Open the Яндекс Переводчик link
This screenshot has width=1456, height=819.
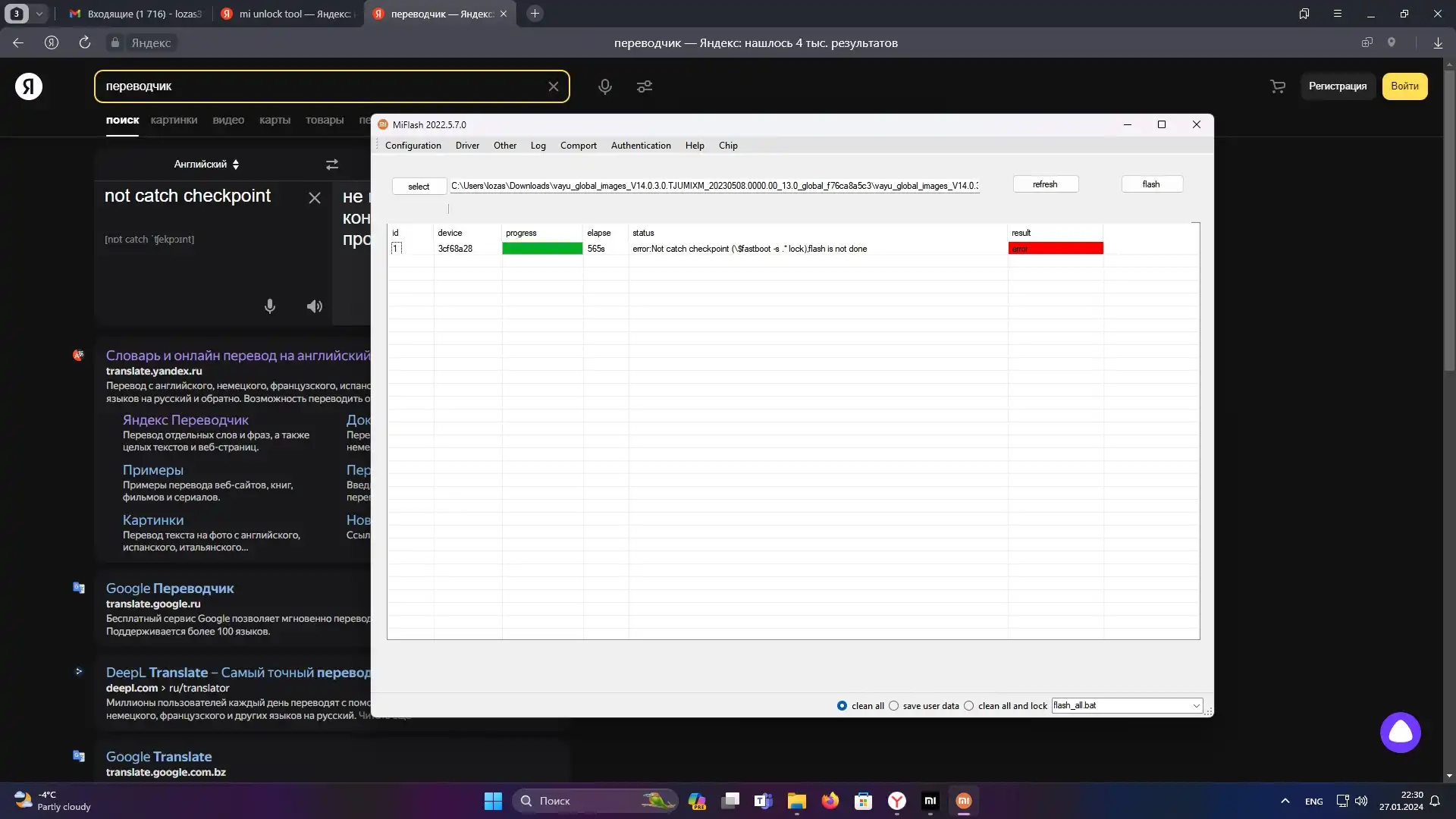pyautogui.click(x=185, y=420)
